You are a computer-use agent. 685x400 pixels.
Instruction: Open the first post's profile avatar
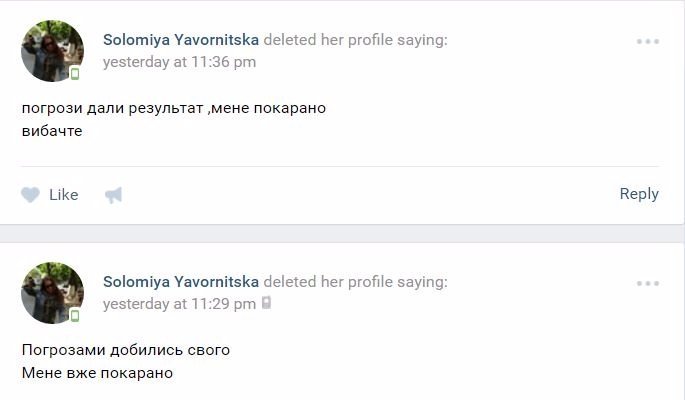tap(51, 51)
